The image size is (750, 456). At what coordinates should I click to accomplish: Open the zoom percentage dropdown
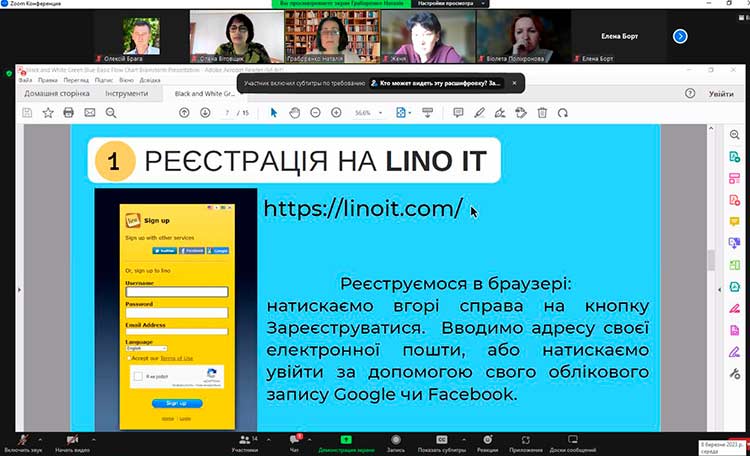[x=381, y=113]
